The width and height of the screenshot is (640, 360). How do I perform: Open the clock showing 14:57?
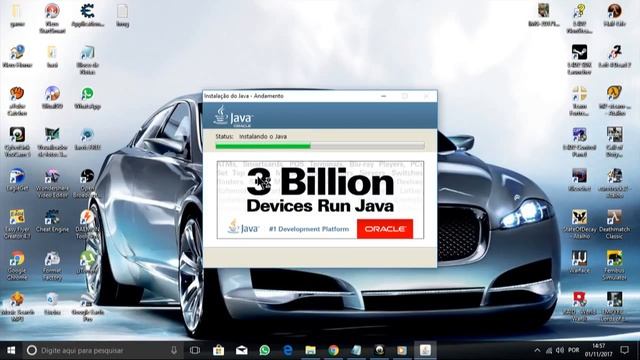point(598,350)
